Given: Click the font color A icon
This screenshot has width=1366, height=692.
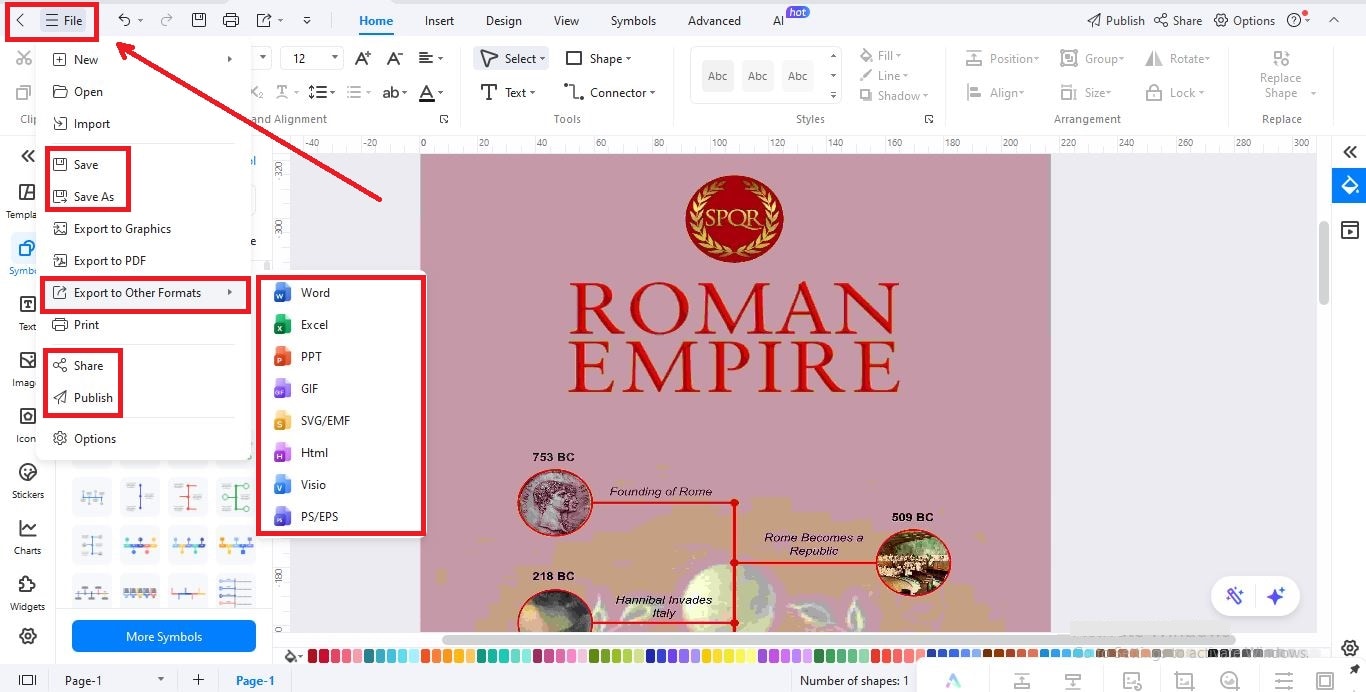Looking at the screenshot, I should 427,93.
